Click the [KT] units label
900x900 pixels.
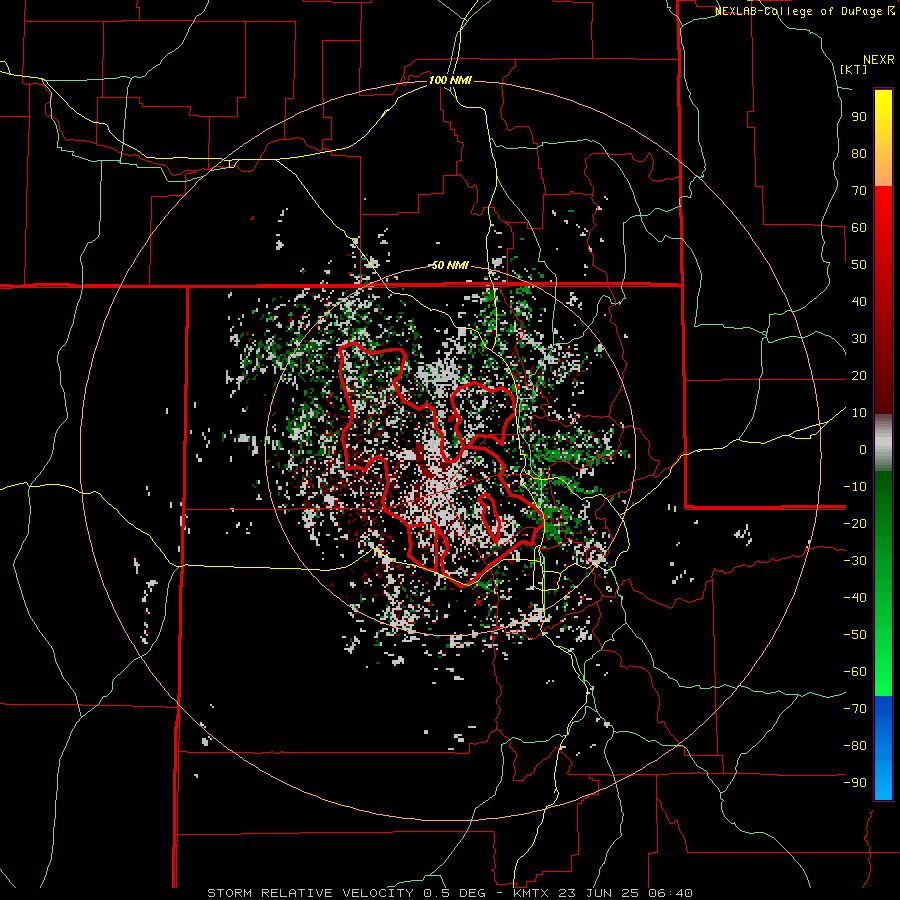tap(854, 69)
